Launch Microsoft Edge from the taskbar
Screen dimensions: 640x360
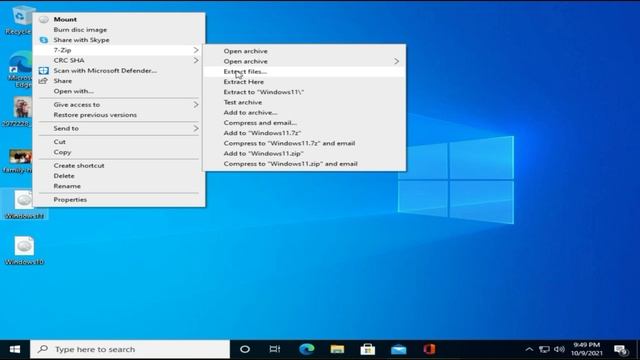click(307, 349)
